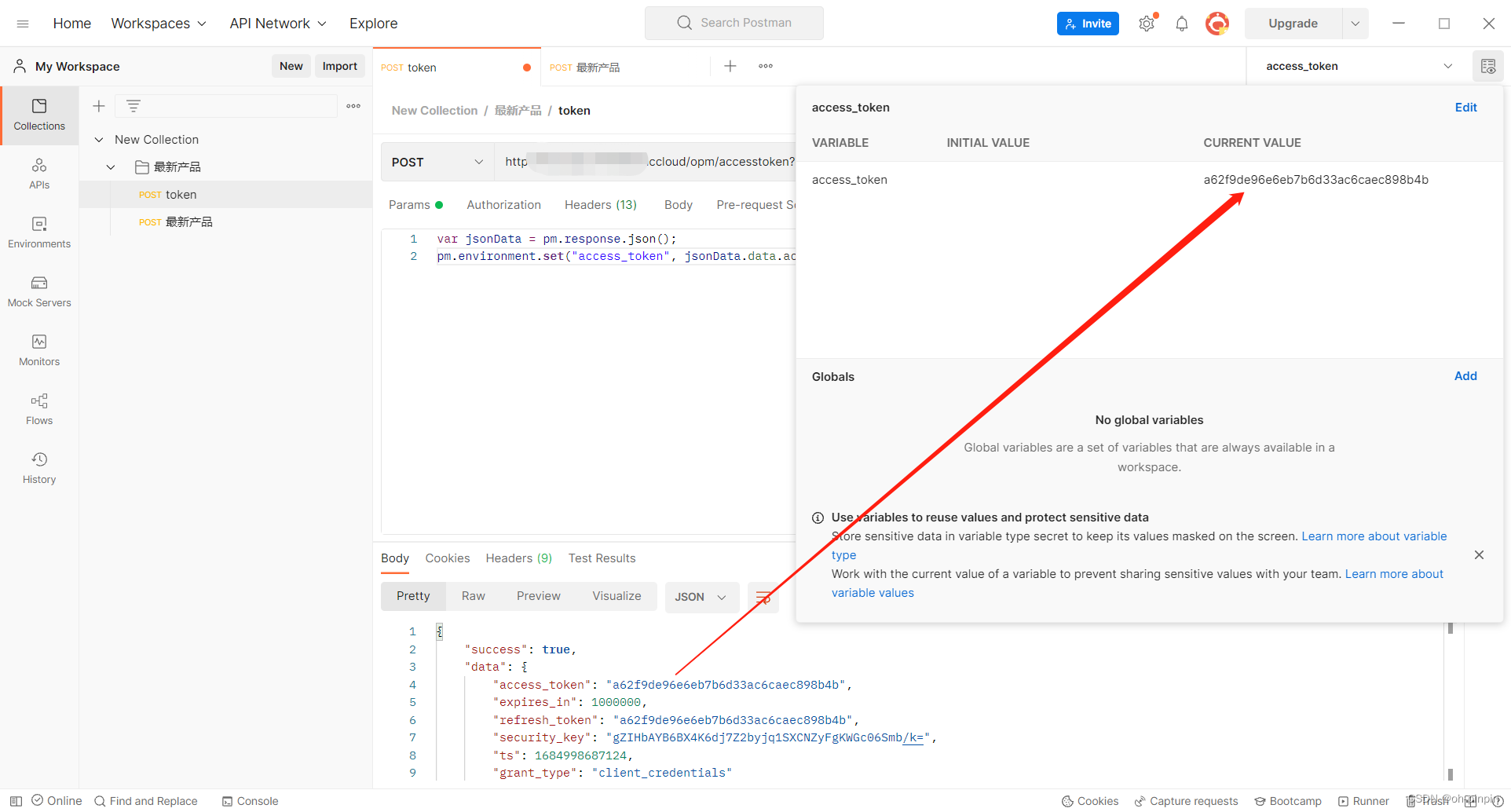The image size is (1511, 812).
Task: Click the collections filter field
Action: tap(226, 106)
